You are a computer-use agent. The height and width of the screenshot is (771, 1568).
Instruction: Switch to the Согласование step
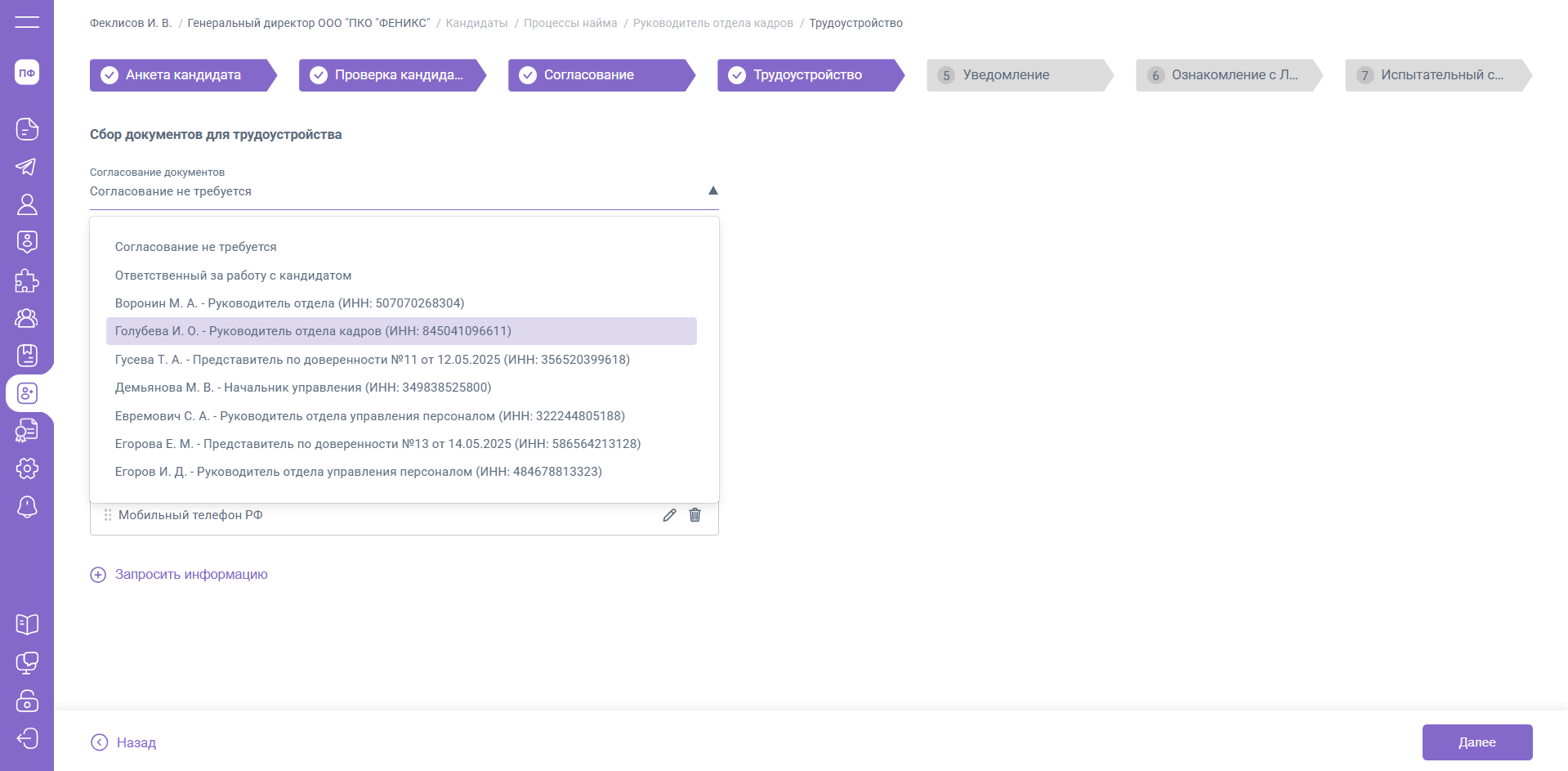click(x=588, y=75)
